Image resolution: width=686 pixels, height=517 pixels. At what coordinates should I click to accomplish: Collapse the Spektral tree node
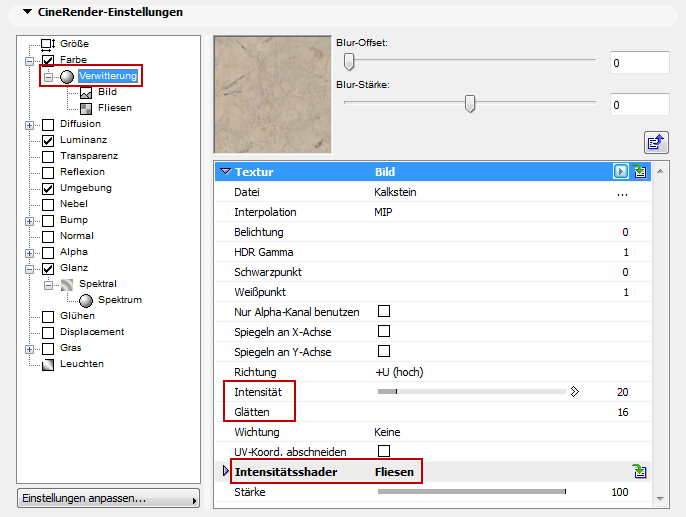pos(48,286)
